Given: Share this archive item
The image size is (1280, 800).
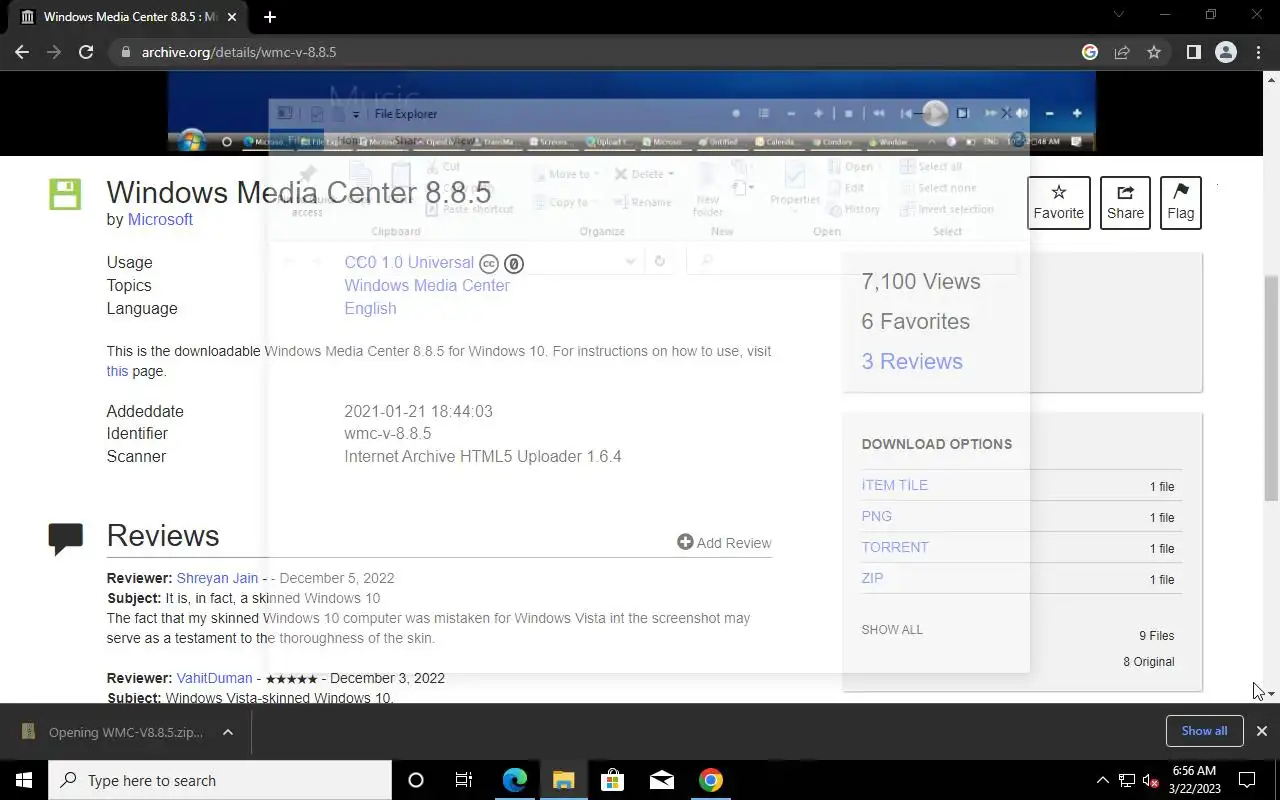Looking at the screenshot, I should [1125, 203].
